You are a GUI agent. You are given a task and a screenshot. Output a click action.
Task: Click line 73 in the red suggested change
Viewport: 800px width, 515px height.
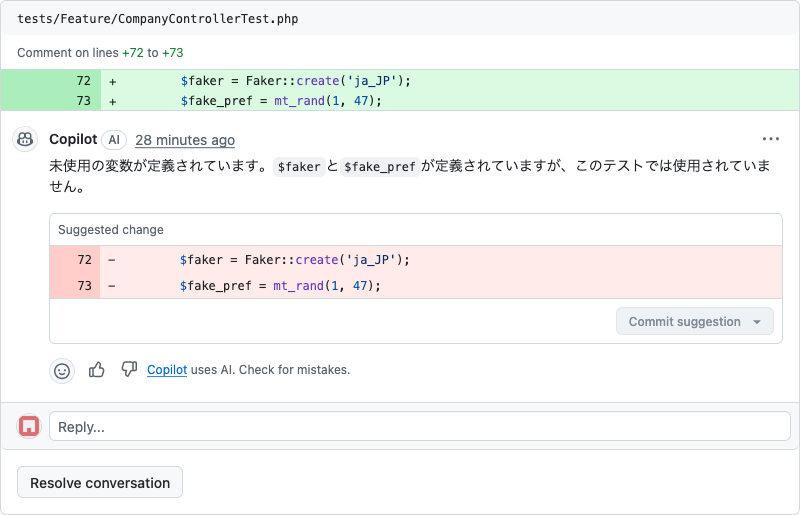[x=84, y=286]
